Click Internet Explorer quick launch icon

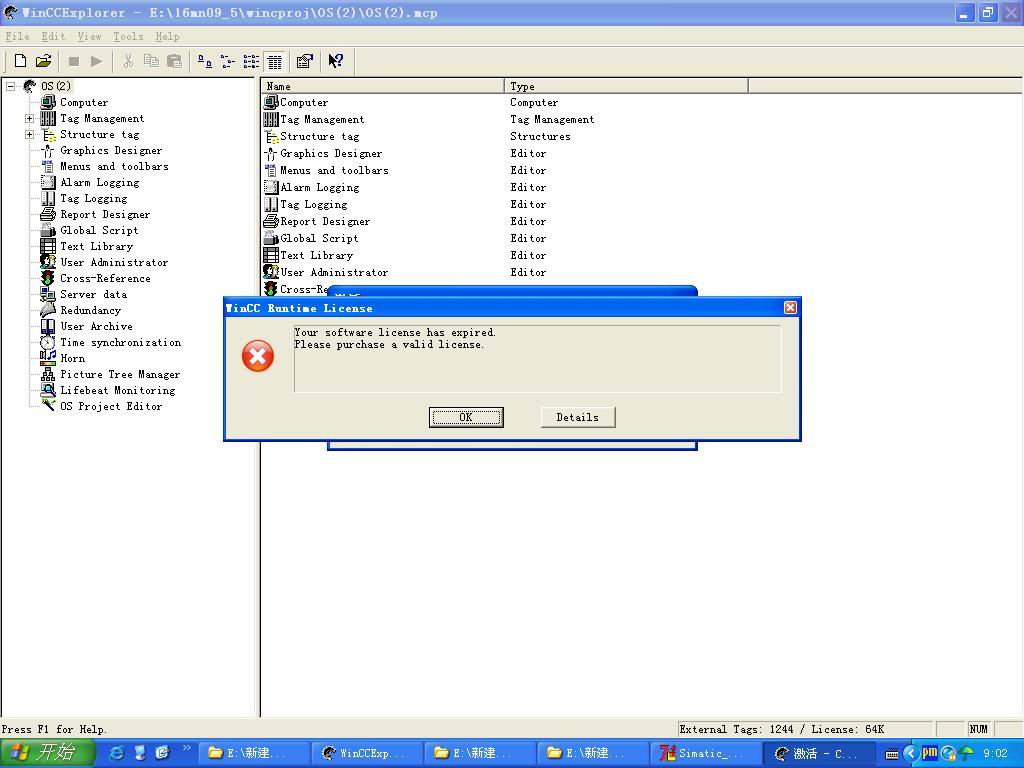coord(117,753)
